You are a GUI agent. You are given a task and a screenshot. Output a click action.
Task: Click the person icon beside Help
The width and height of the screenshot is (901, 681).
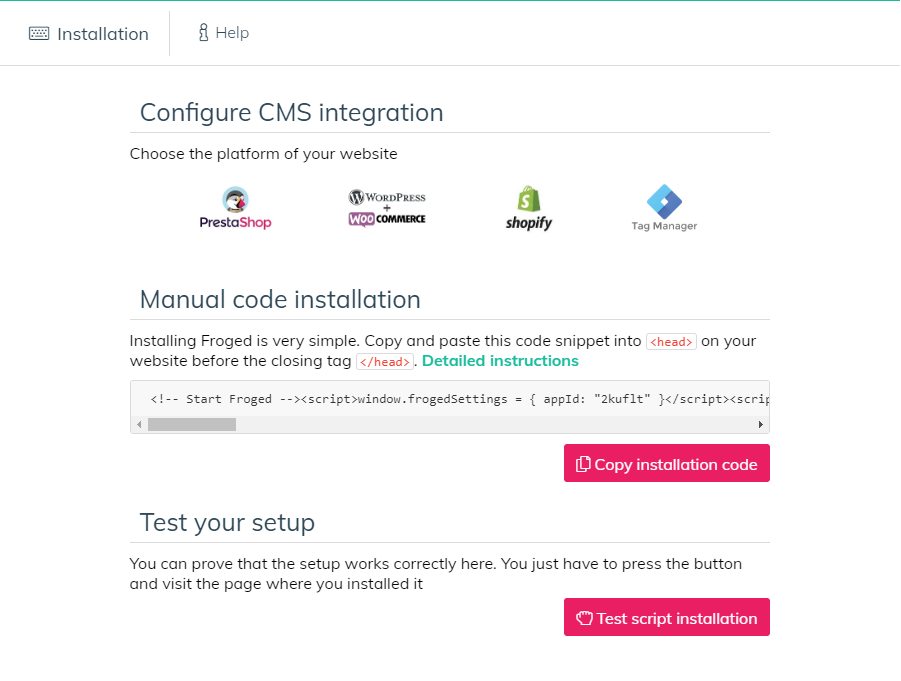(x=203, y=33)
